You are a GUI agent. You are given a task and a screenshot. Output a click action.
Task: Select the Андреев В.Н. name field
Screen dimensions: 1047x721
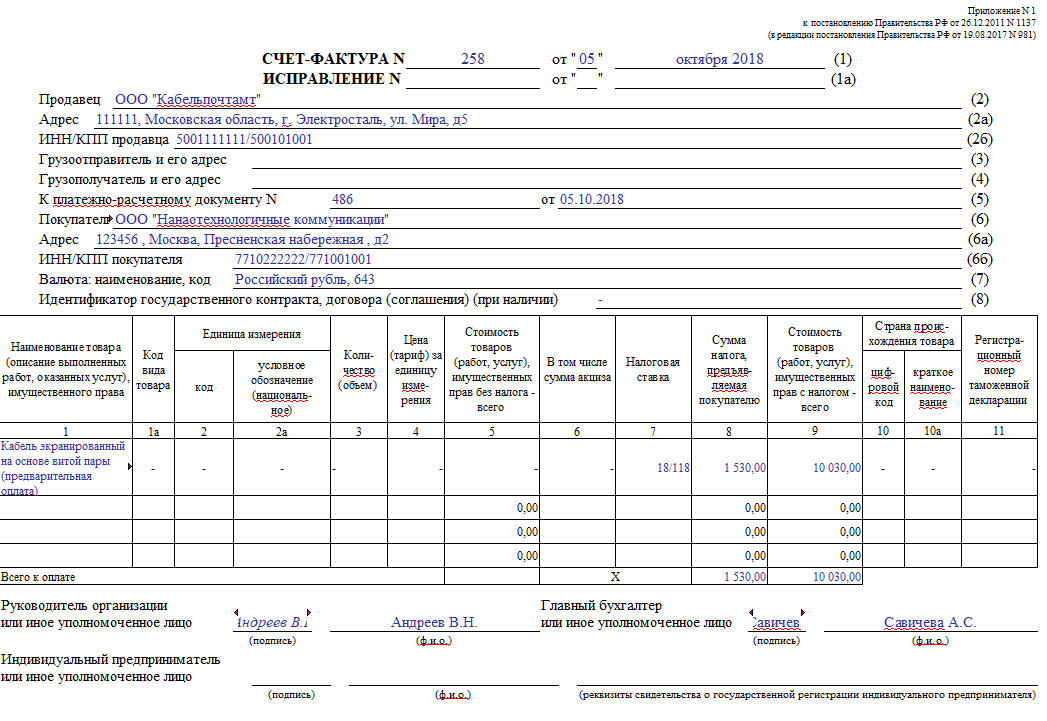434,622
